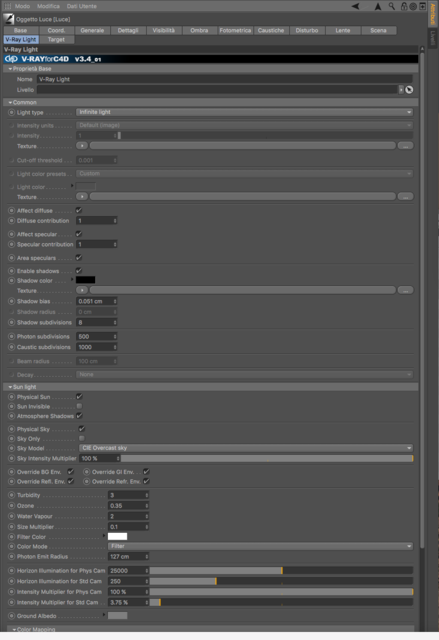Click the small arrow button in Livello field
Viewport: 439px width, 640px height.
tap(401, 90)
